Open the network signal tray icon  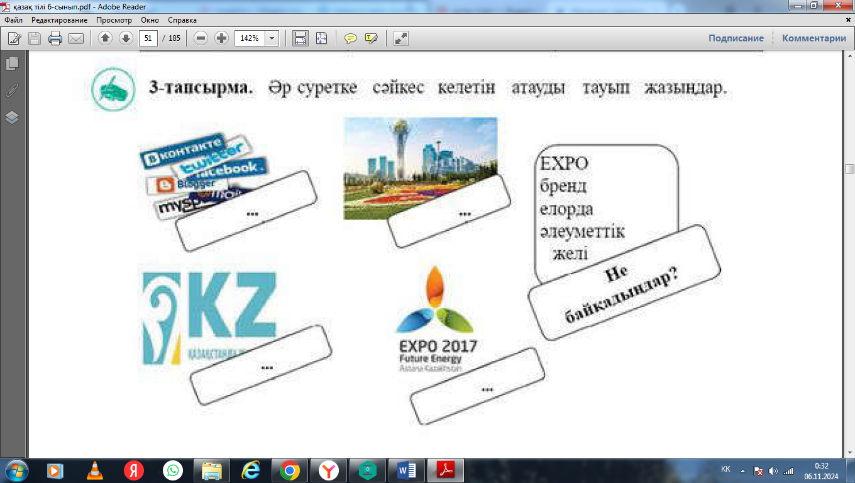pos(788,471)
